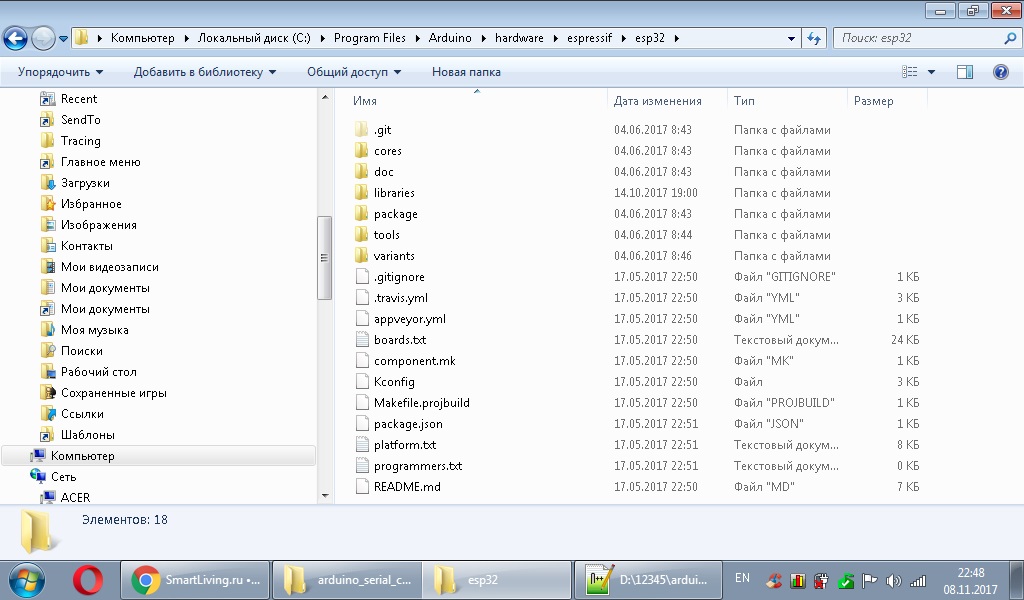Open 'Recent' in the navigation pane
Image resolution: width=1024 pixels, height=600 pixels.
pyautogui.click(x=78, y=99)
